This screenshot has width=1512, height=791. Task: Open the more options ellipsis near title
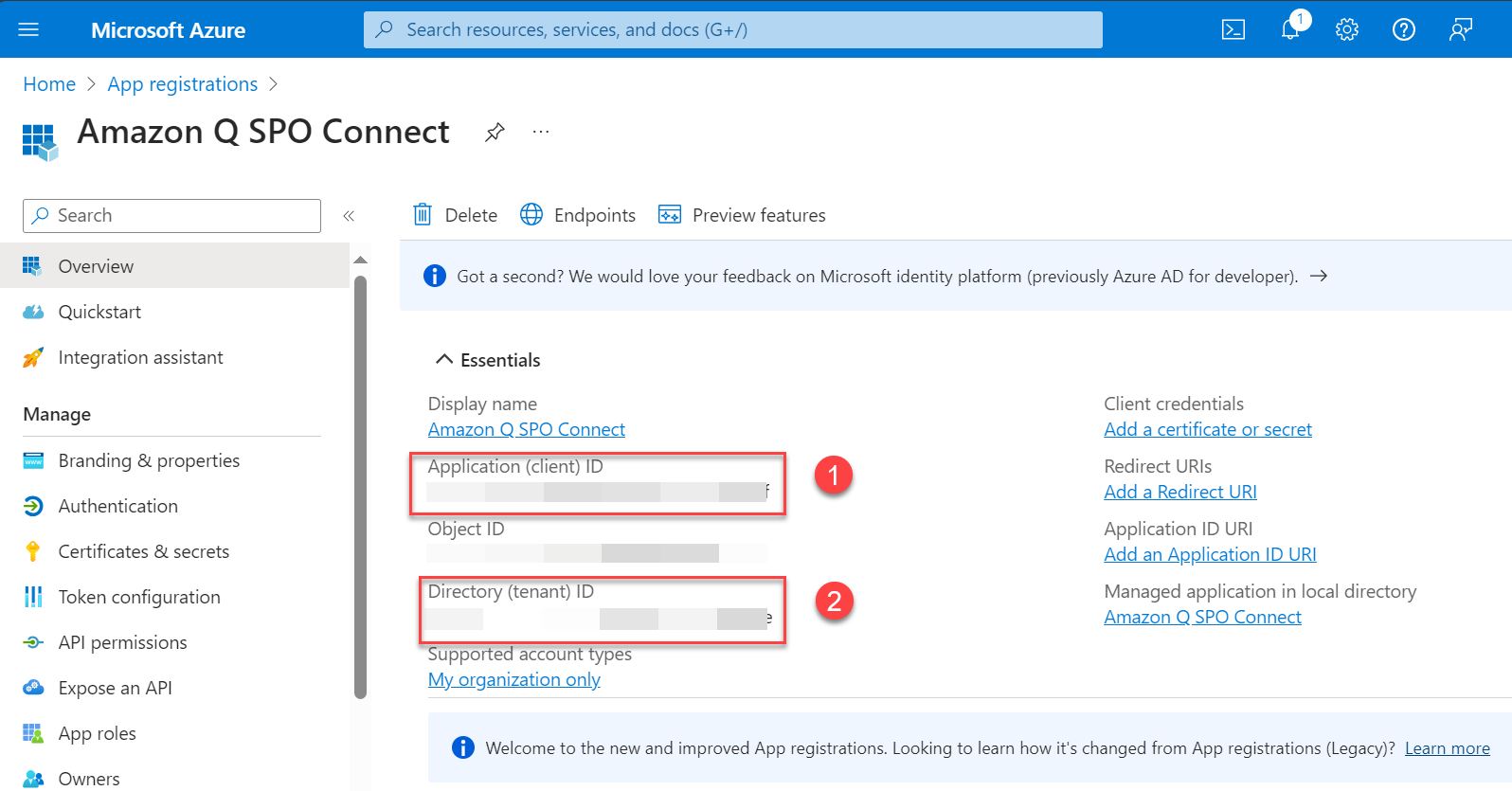click(x=541, y=132)
